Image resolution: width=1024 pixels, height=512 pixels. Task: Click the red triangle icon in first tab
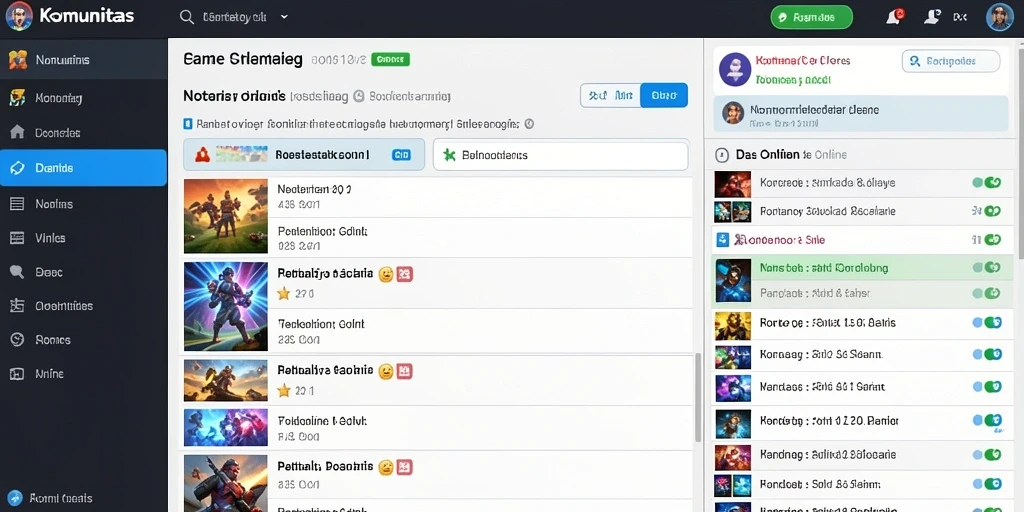(x=201, y=155)
